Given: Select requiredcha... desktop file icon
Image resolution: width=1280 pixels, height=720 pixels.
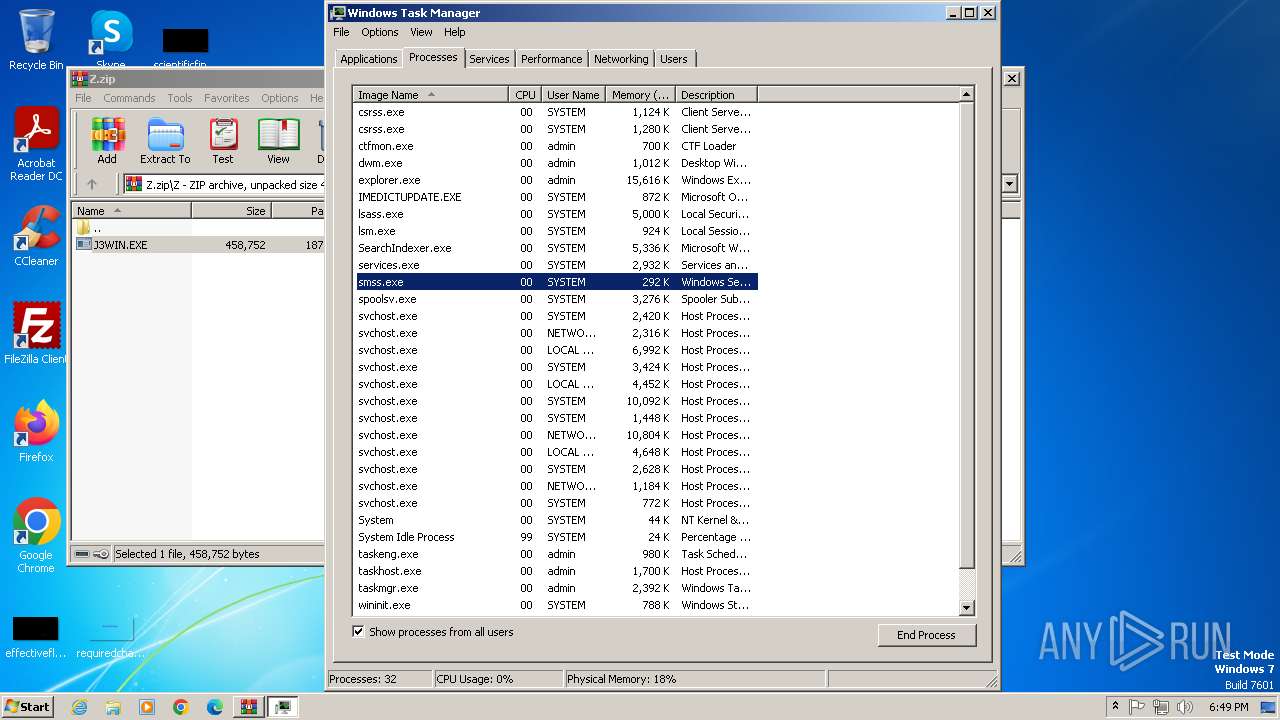Looking at the screenshot, I should coord(111,636).
